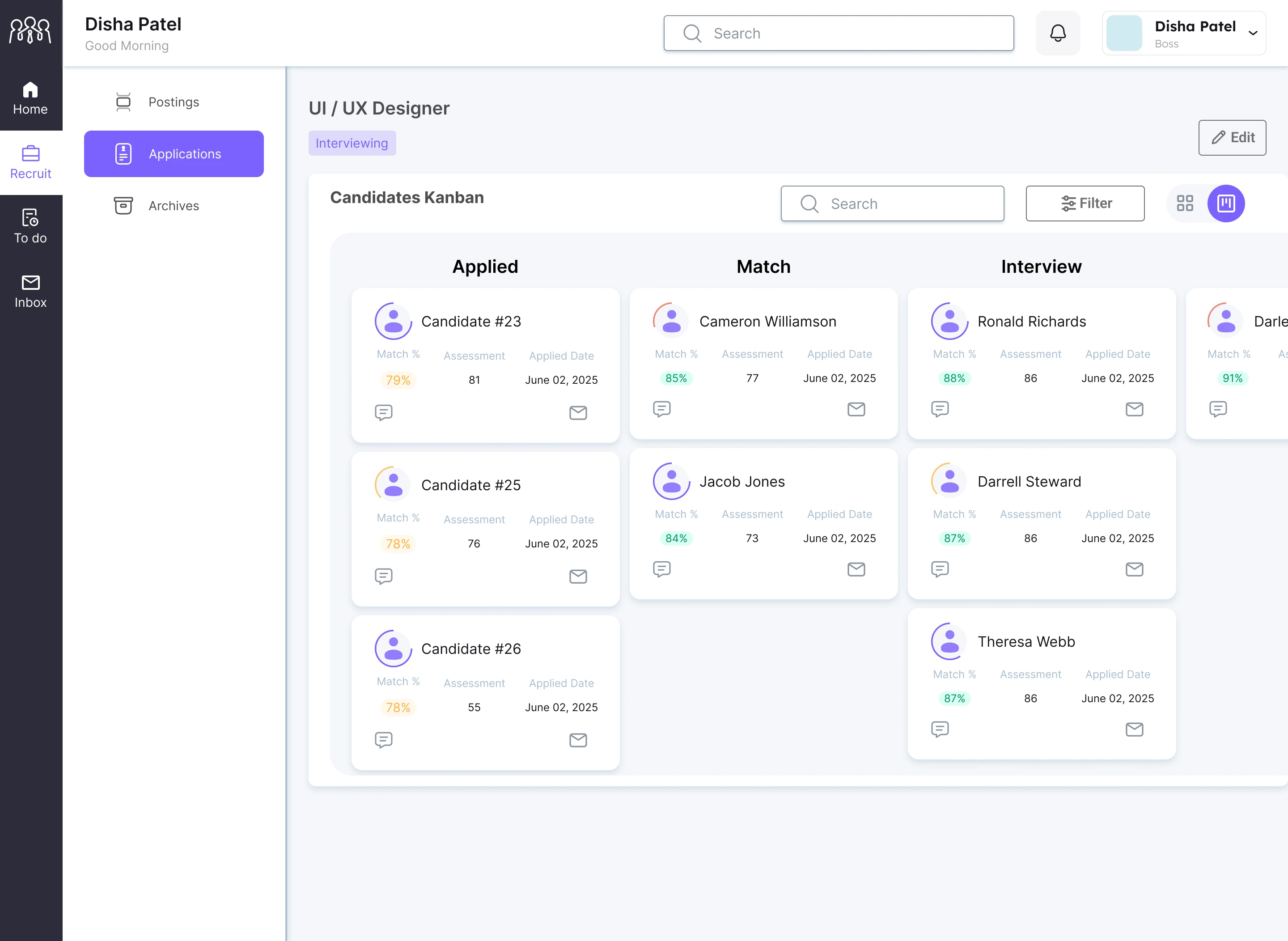Go to the Archives section
The width and height of the screenshot is (1288, 941).
(174, 206)
